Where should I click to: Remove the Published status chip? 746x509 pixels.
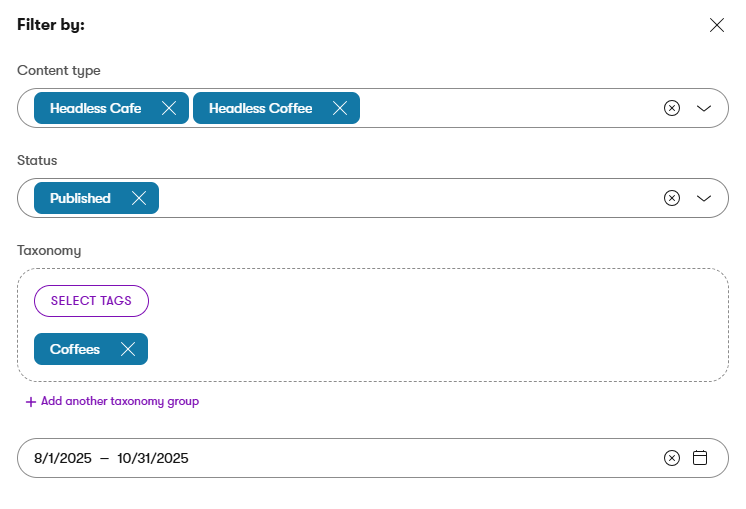[139, 198]
